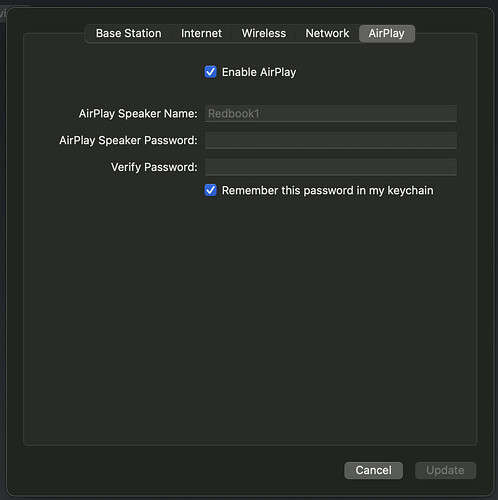This screenshot has width=498, height=500.
Task: Click the Verify Password label
Action: [x=154, y=167]
